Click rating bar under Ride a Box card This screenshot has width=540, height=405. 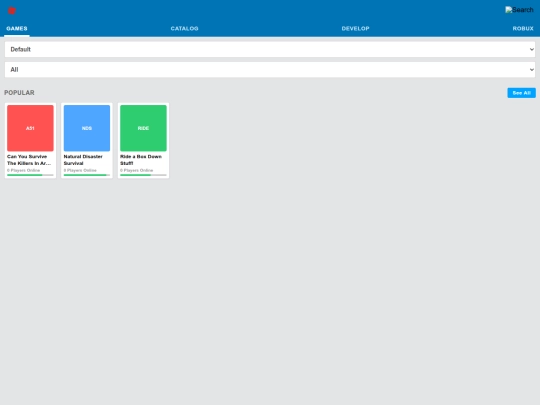143,175
